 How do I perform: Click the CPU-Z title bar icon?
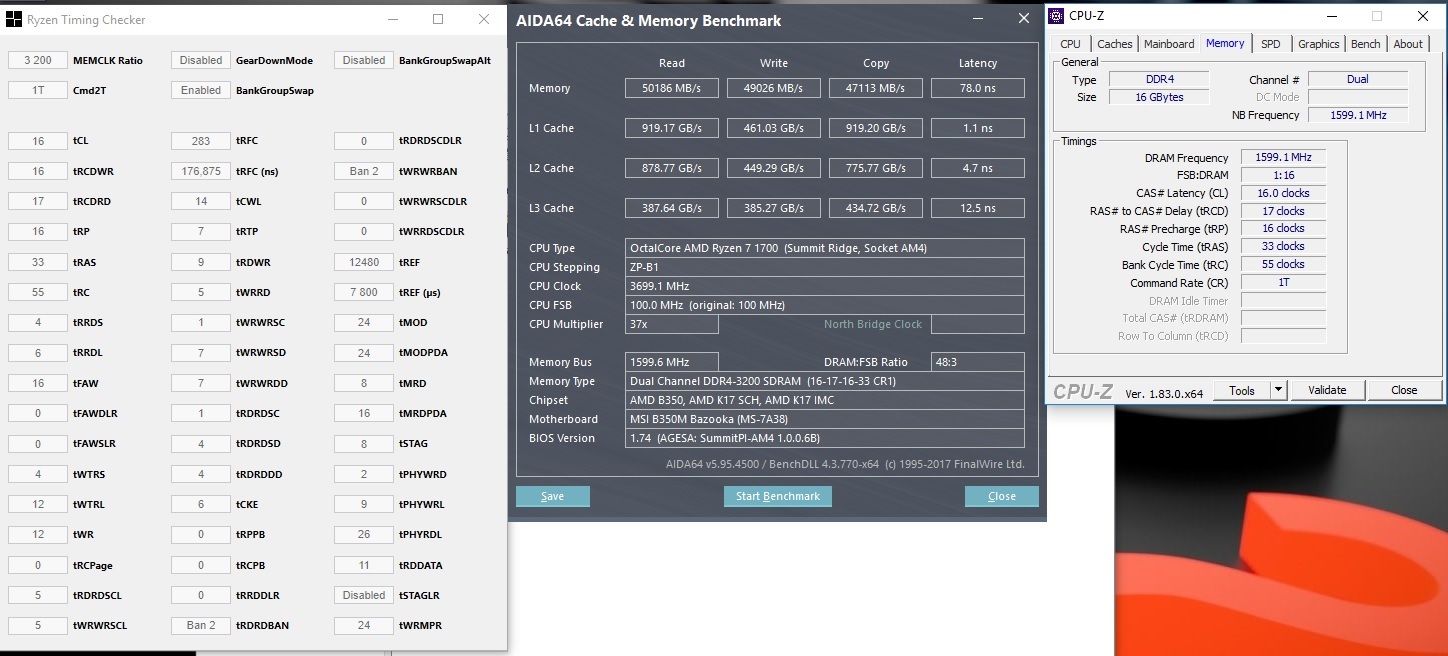1058,16
